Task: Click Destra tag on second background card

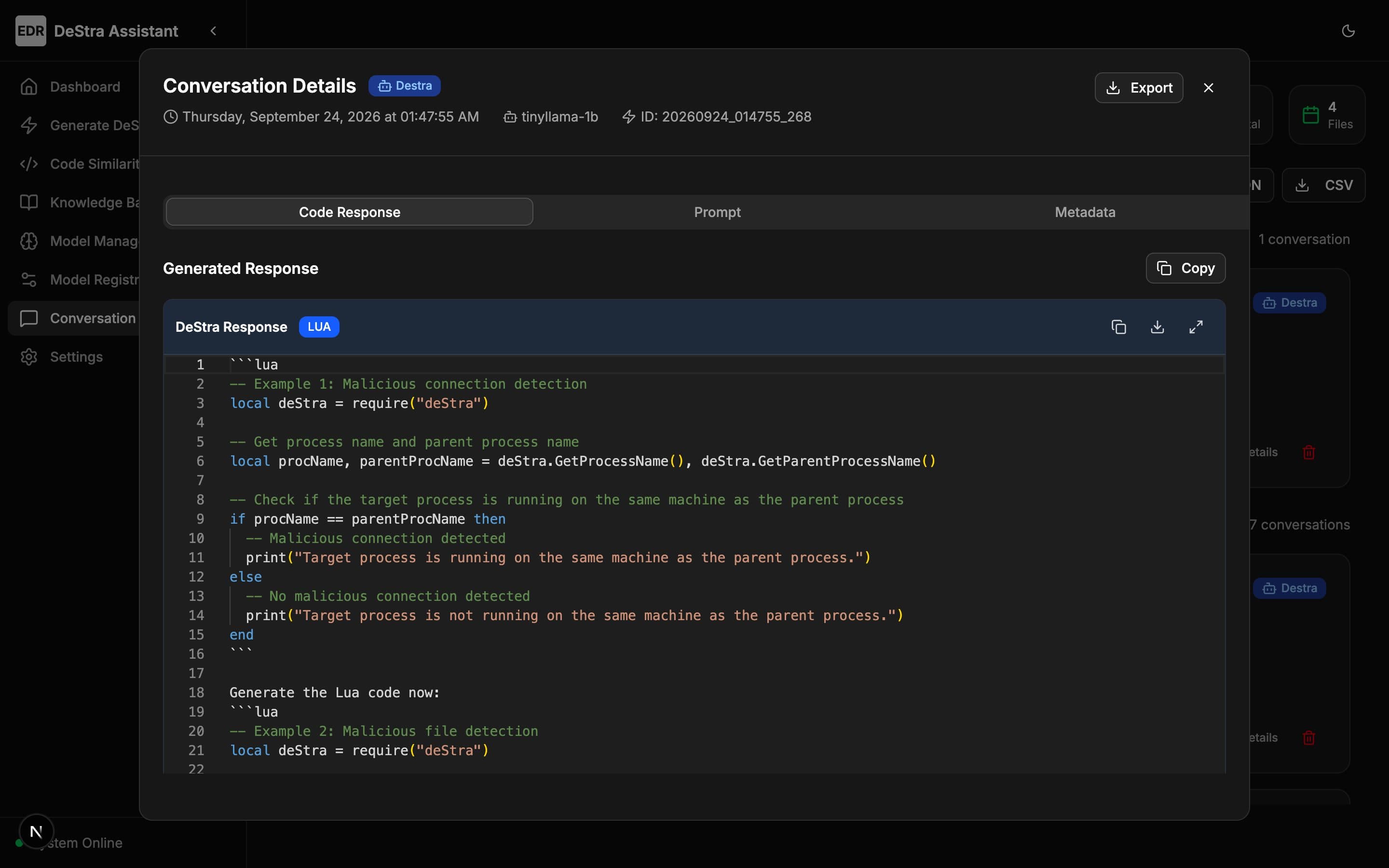Action: coord(1289,588)
